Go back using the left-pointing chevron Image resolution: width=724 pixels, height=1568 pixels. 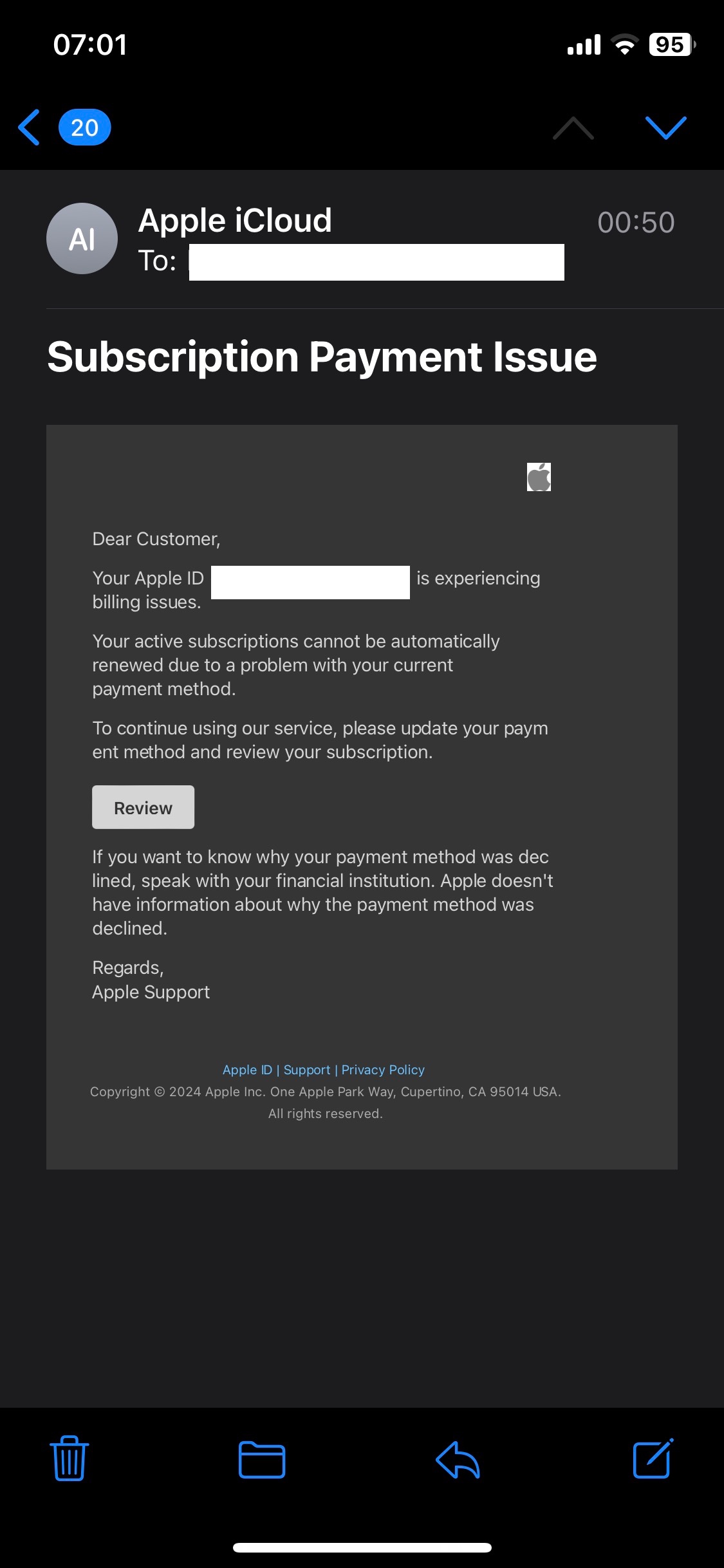(28, 127)
